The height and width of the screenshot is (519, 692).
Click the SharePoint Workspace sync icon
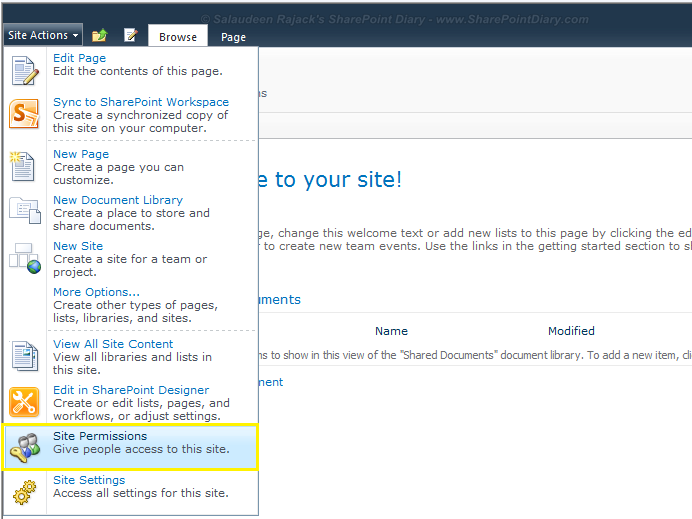click(x=24, y=114)
